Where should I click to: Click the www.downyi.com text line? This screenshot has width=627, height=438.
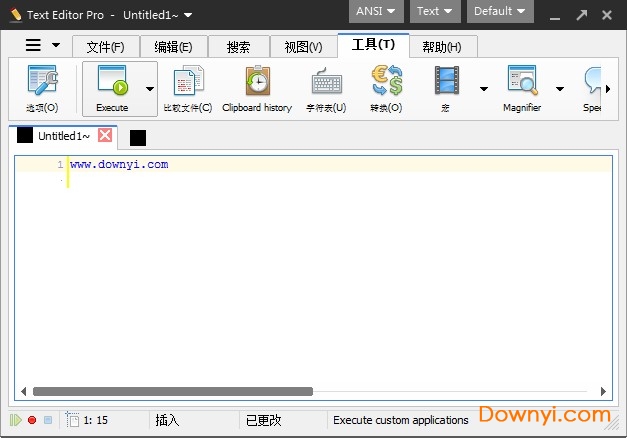119,164
